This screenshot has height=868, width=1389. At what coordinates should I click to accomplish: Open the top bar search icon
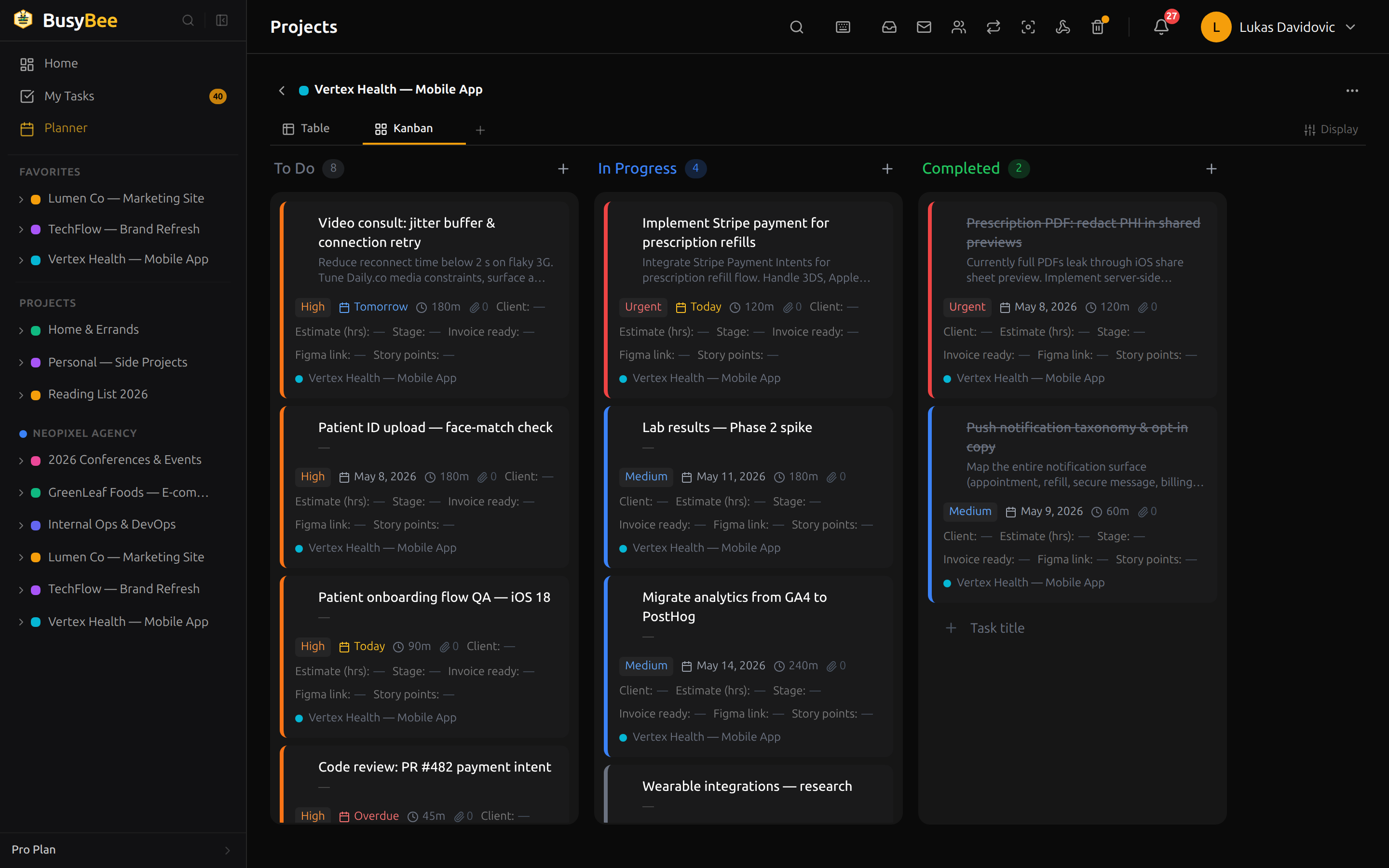(x=796, y=27)
